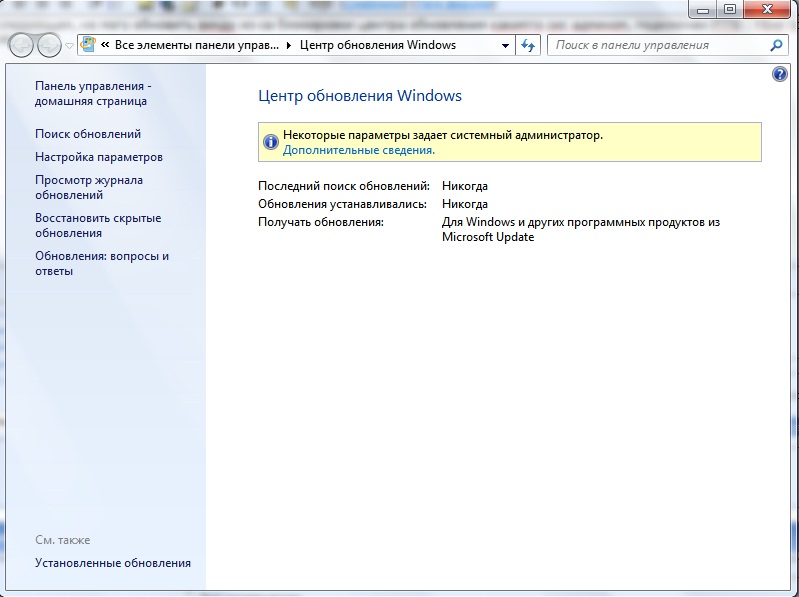This screenshot has height=597, width=799.
Task: Click 'Последний поиск обновлений:' label
Action: tap(344, 186)
